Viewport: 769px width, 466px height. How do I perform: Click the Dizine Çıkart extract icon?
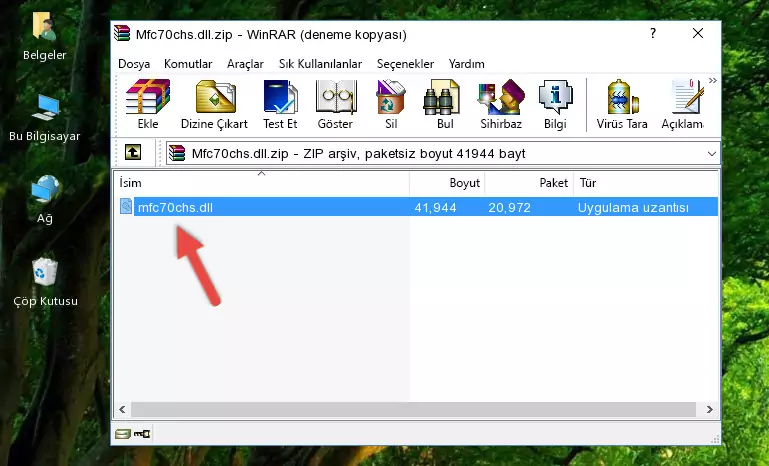[214, 104]
